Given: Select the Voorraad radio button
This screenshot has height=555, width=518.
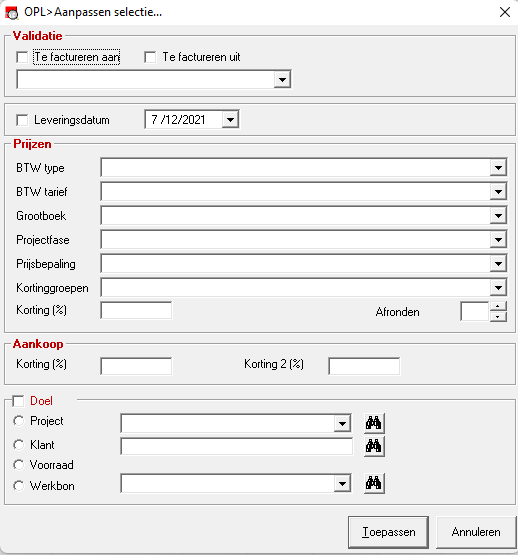Looking at the screenshot, I should pos(18,465).
